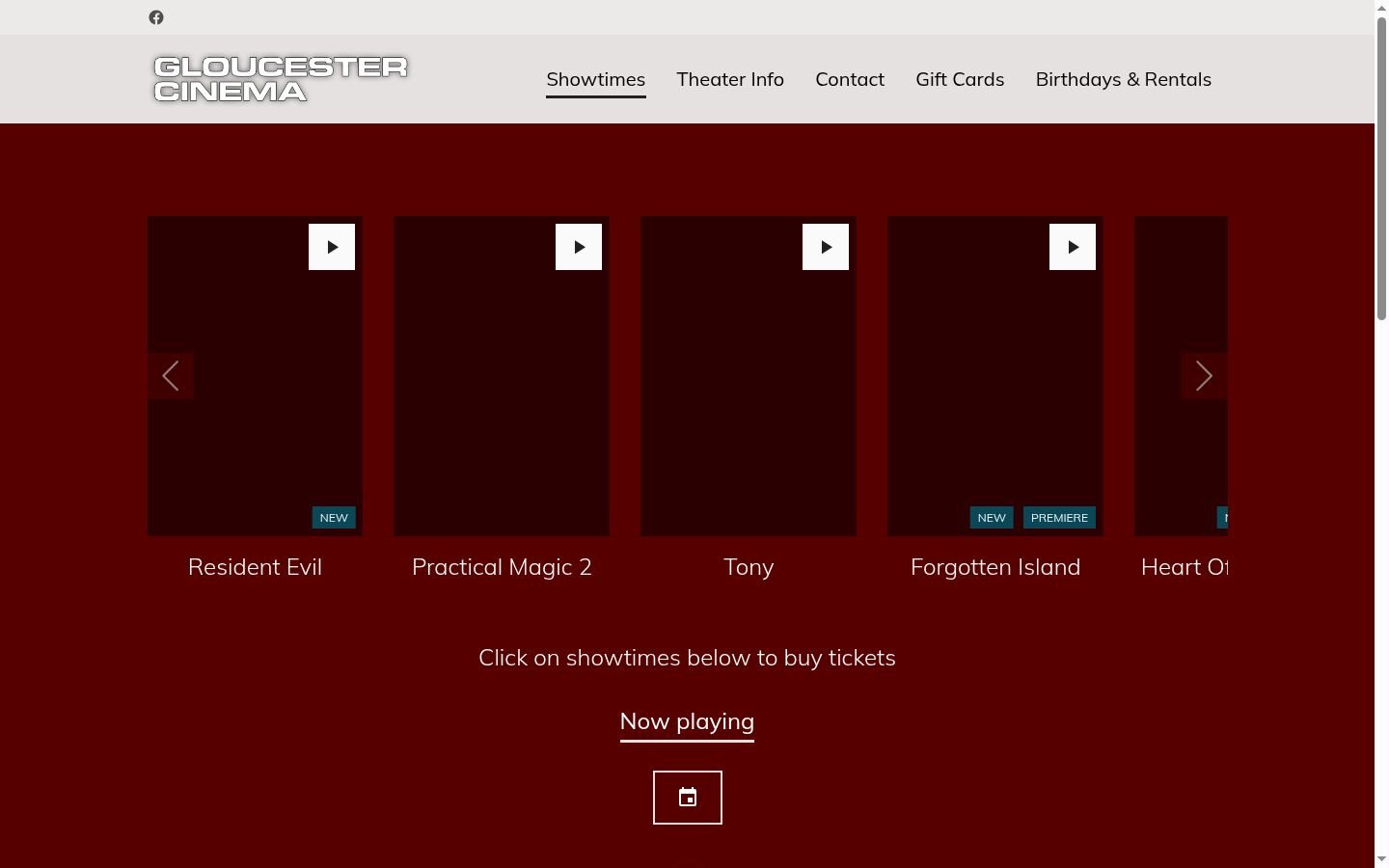The height and width of the screenshot is (868, 1389).
Task: Play the Tony trailer
Action: click(x=826, y=247)
